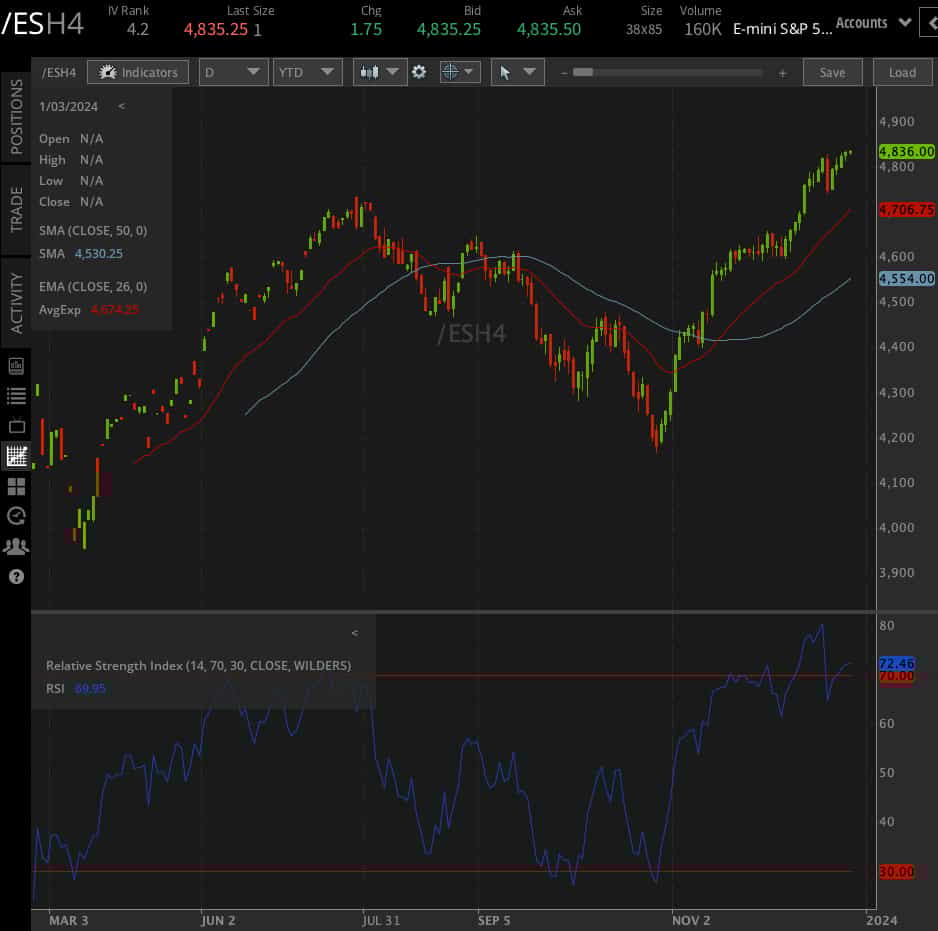Open the grid layout icon in sidebar
Viewport: 938px width, 931px height.
15,486
